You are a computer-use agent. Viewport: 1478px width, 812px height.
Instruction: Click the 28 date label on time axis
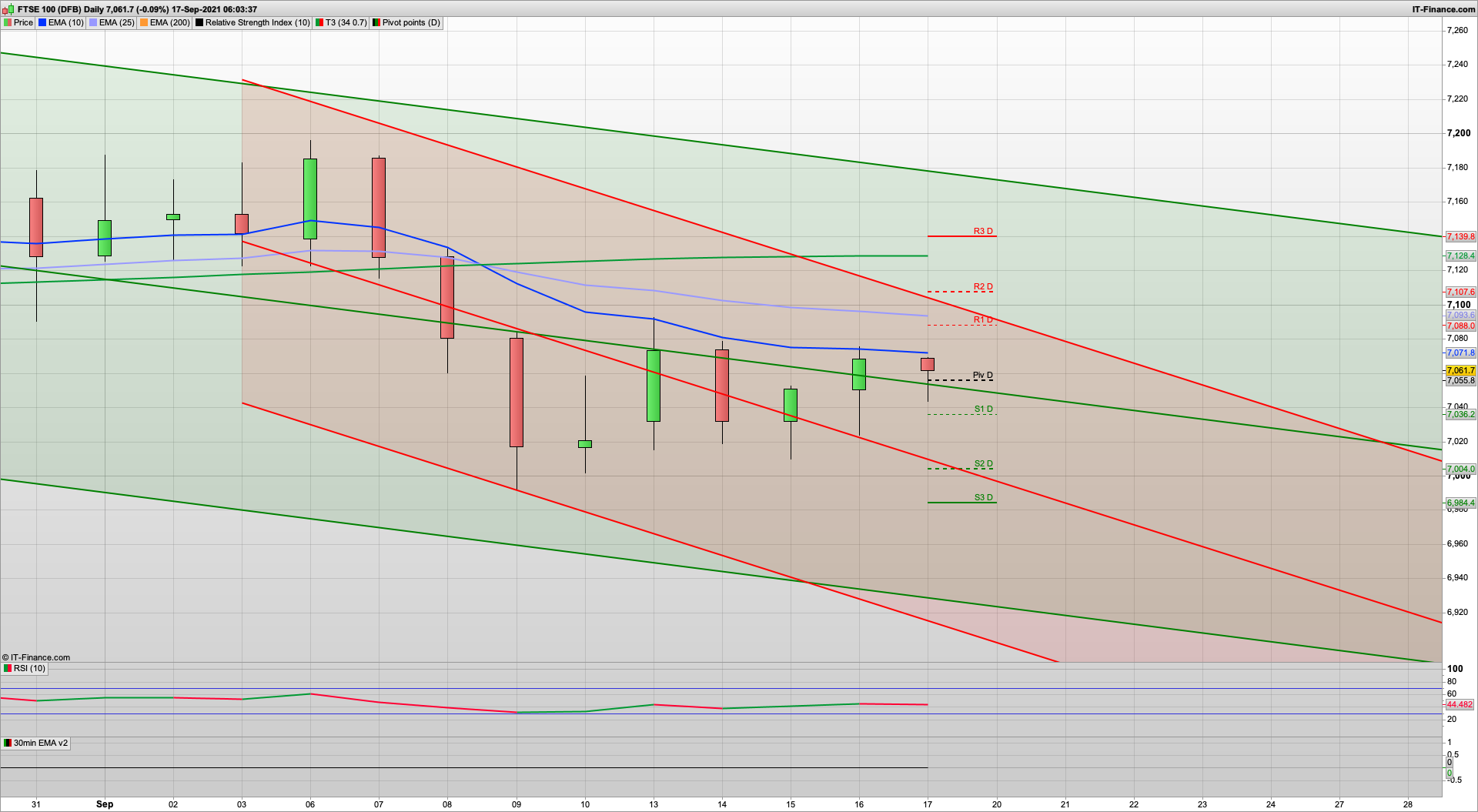1408,804
